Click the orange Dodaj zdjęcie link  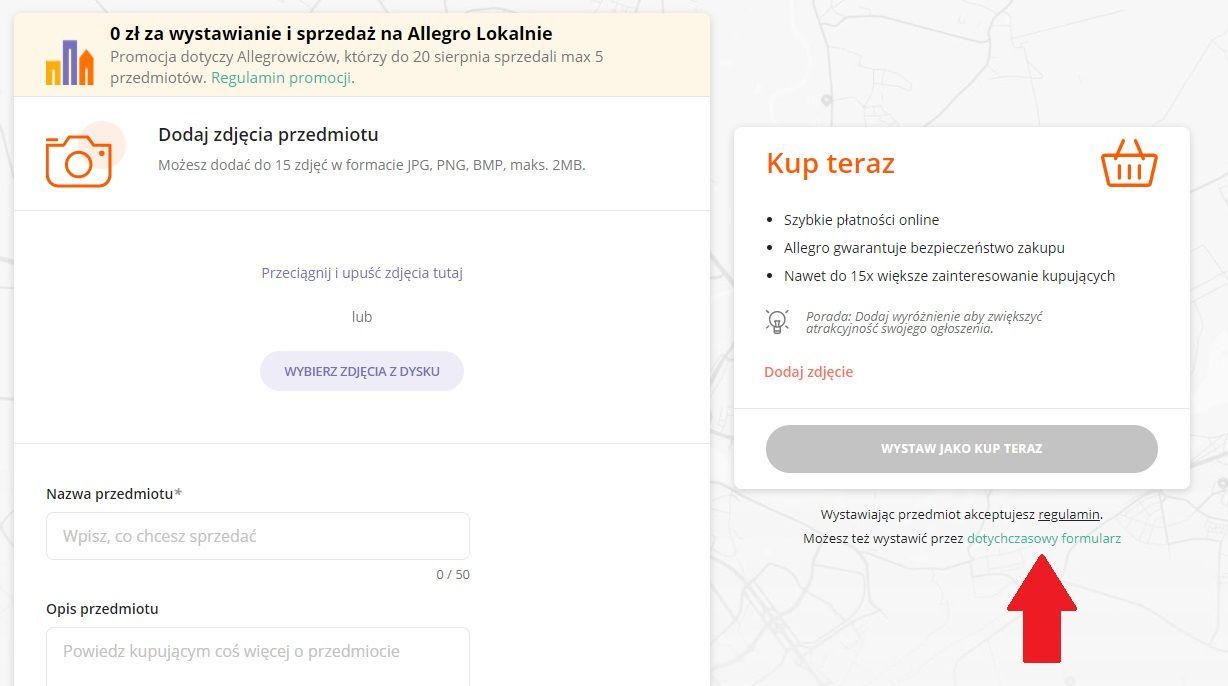click(808, 372)
